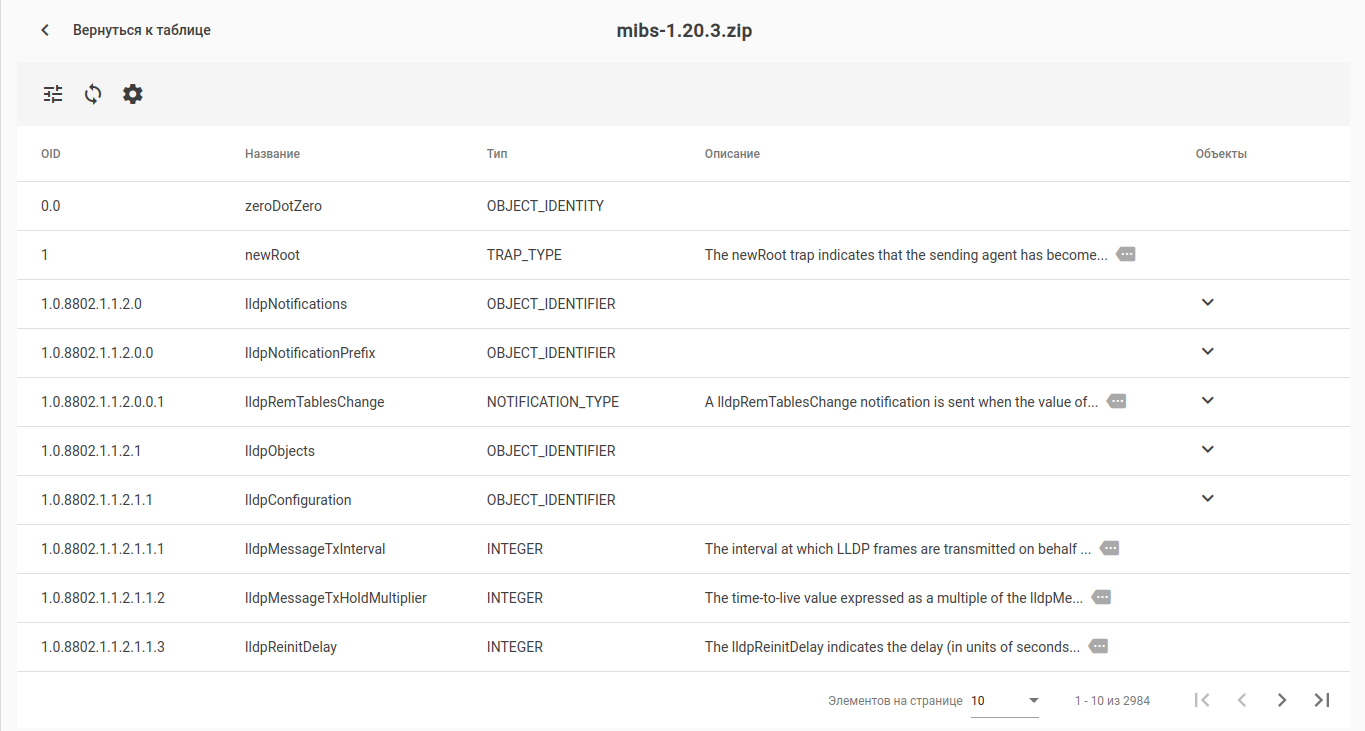This screenshot has width=1365, height=731.
Task: Show full description for lldpReinitDelay
Action: (x=1098, y=647)
